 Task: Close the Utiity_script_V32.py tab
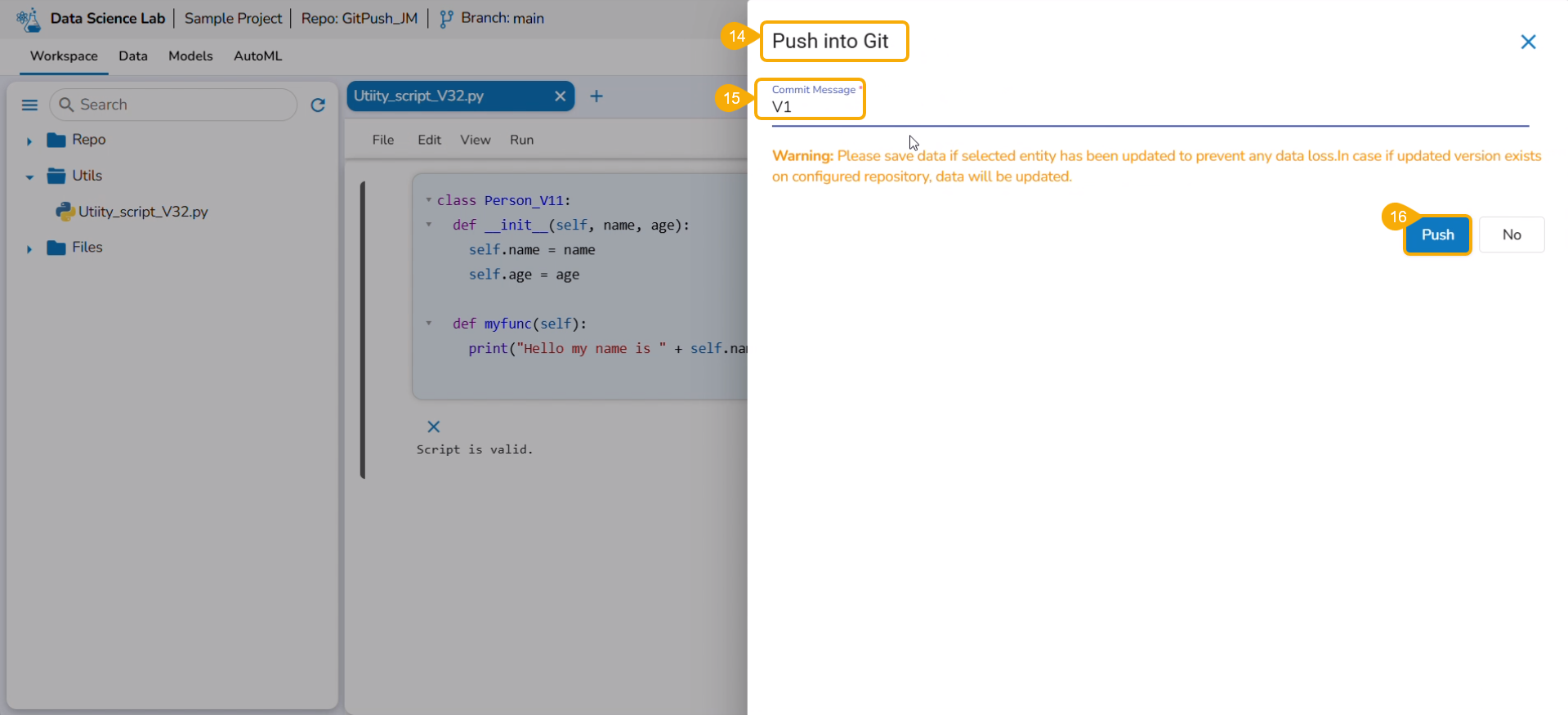pyautogui.click(x=560, y=96)
